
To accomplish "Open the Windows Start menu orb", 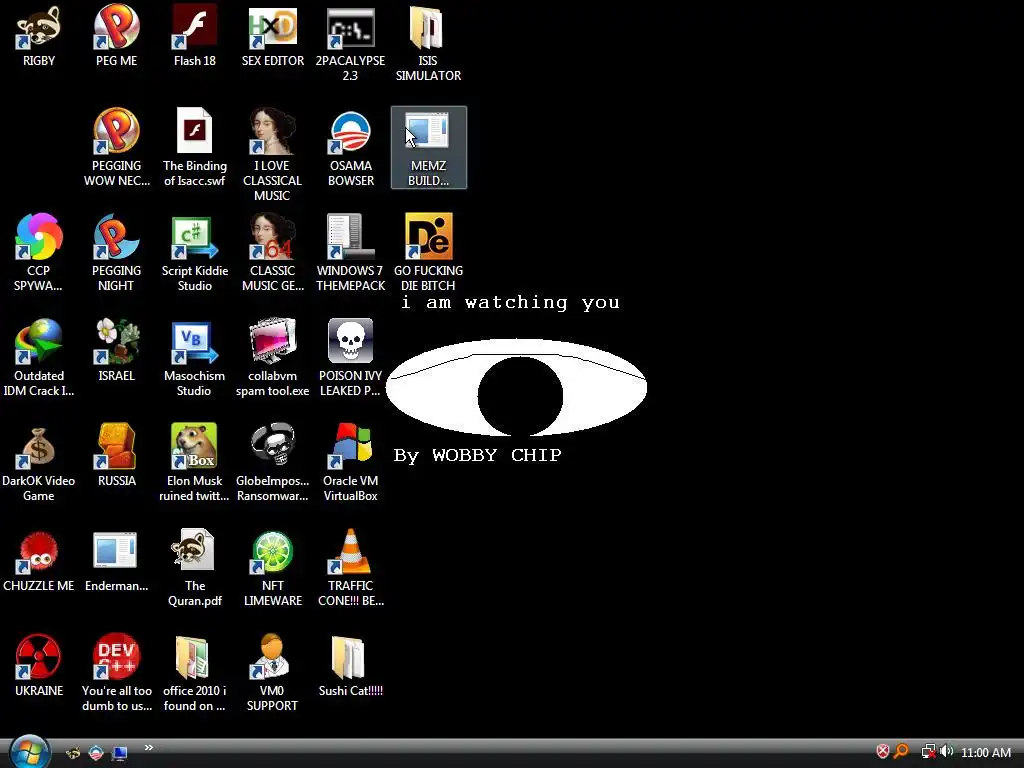I will pos(29,751).
